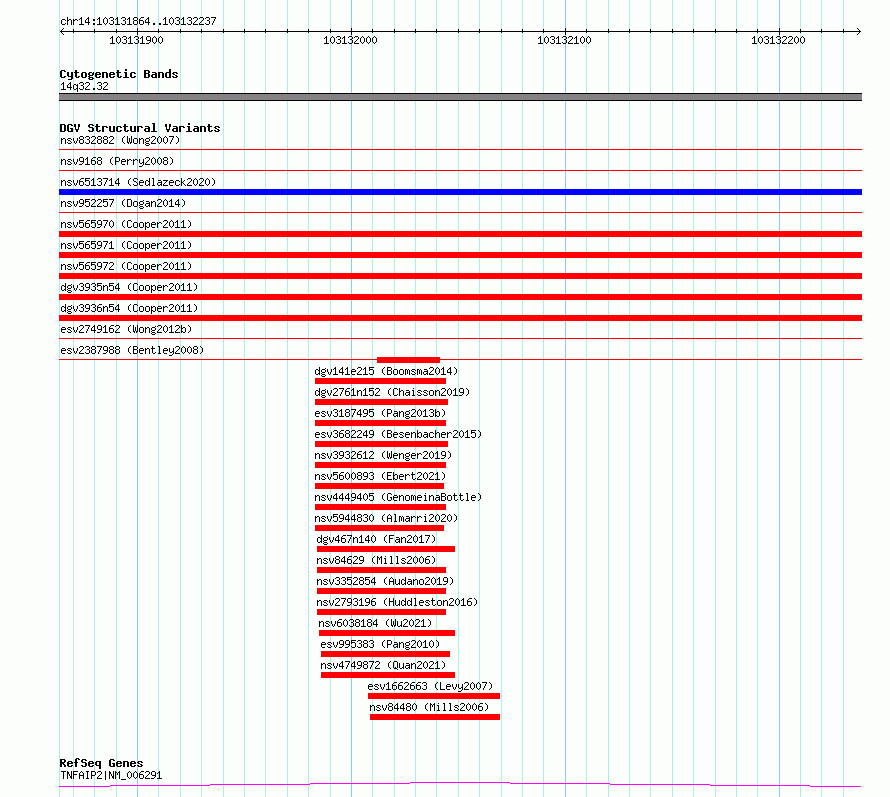Click ruler position 103132100
890x797 pixels.
click(564, 40)
